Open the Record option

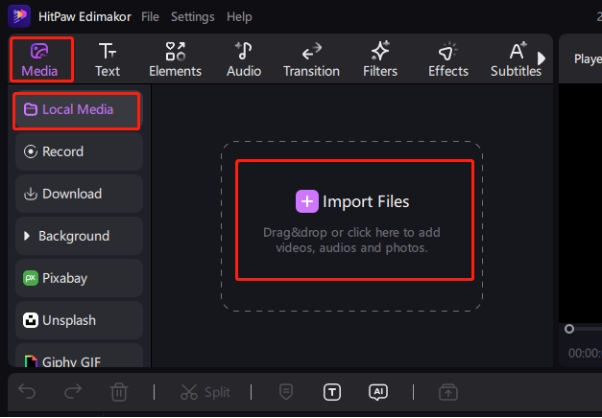79,152
